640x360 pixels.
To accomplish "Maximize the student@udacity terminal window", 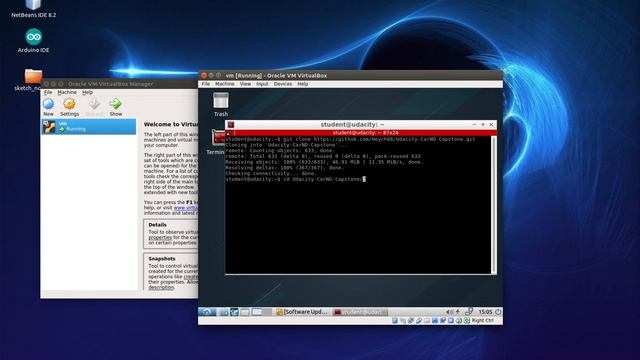I will (x=483, y=124).
